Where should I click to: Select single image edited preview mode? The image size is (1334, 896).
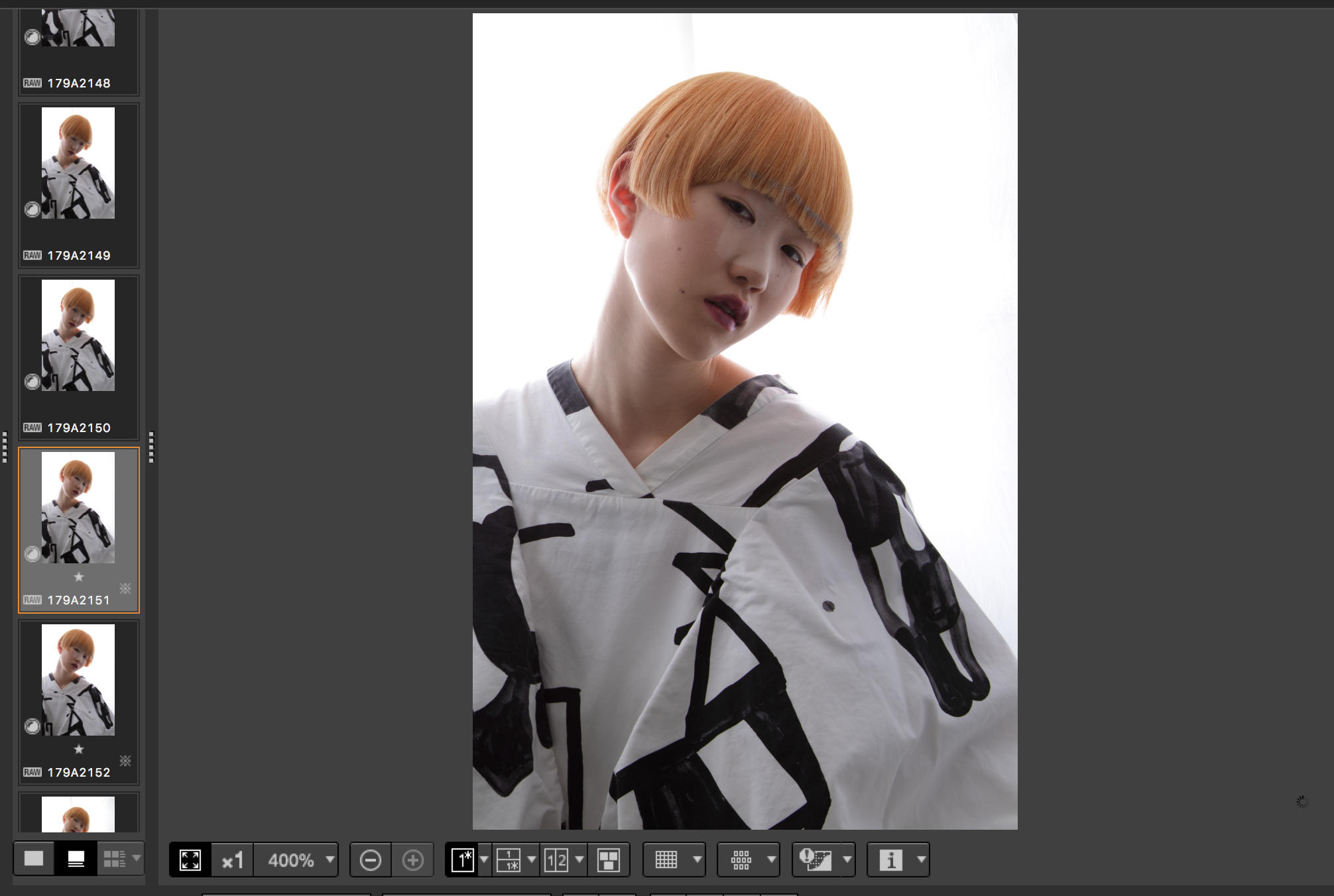coord(462,860)
